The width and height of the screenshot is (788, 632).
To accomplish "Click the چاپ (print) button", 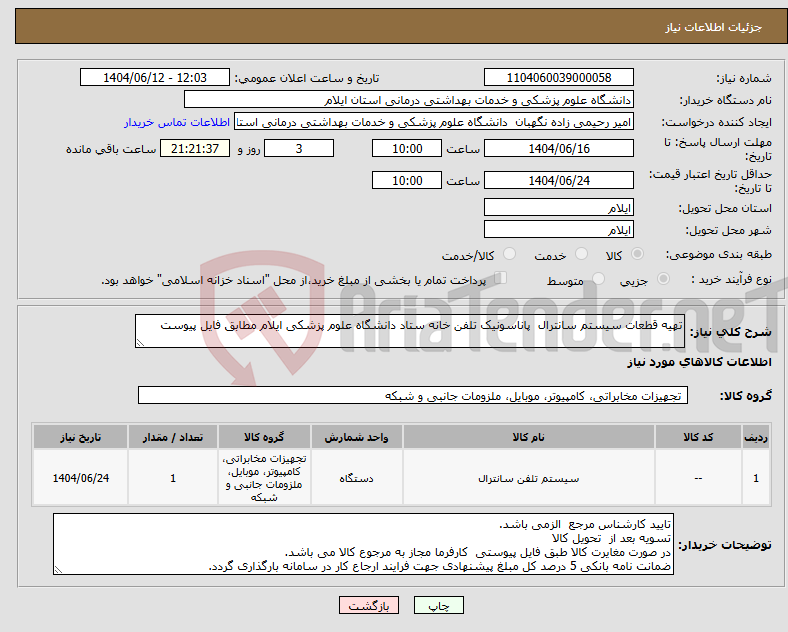I will coord(438,606).
